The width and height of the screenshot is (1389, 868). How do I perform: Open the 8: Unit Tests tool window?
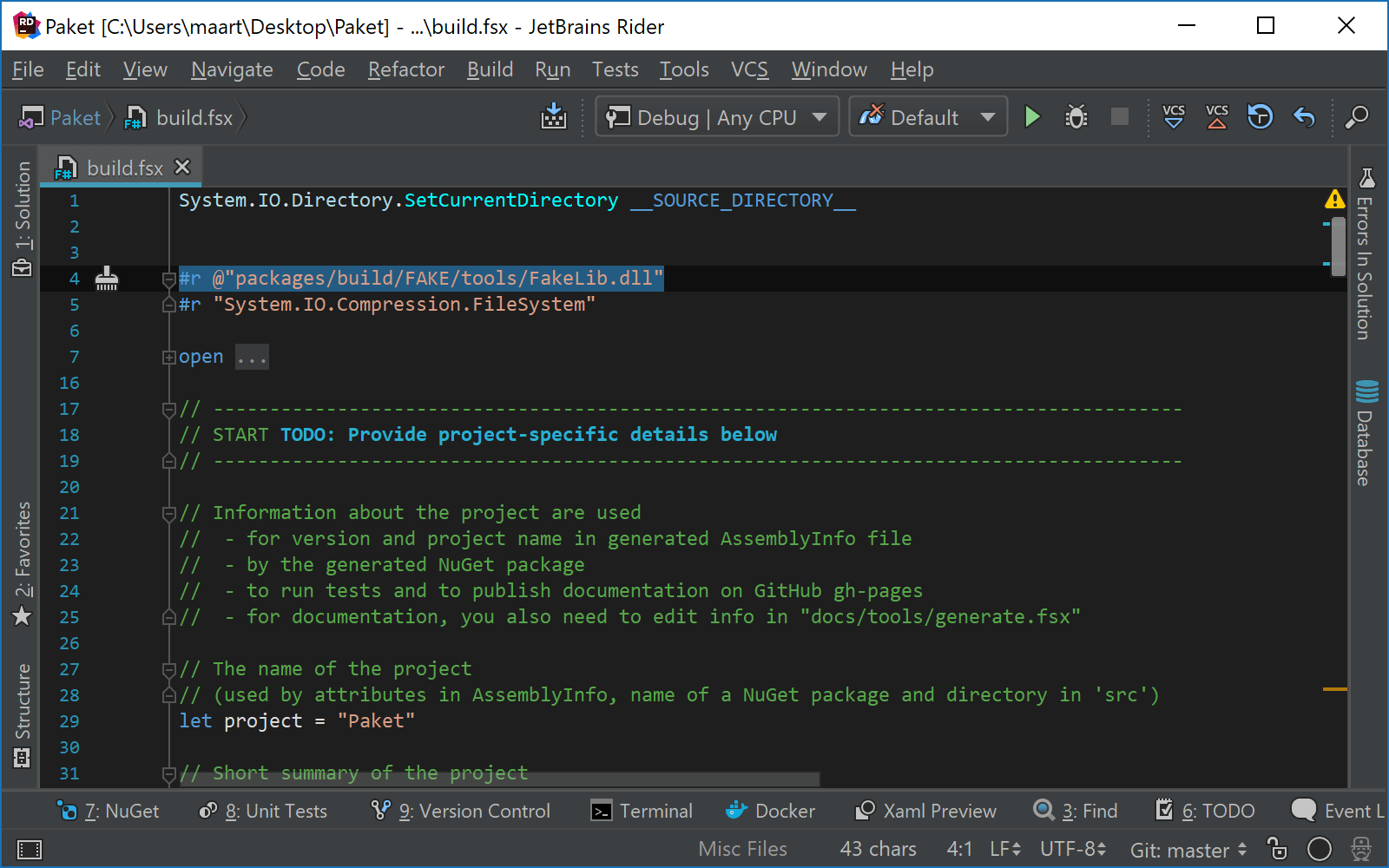pyautogui.click(x=263, y=811)
